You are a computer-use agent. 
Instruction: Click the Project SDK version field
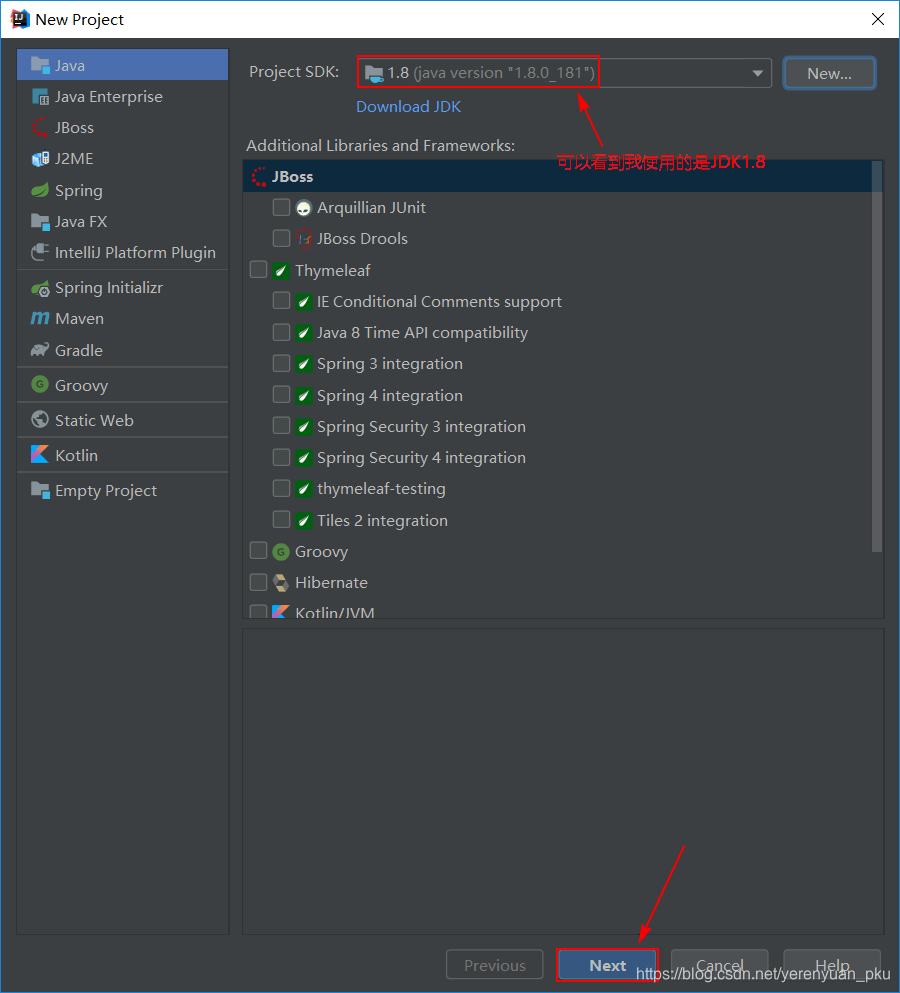(x=564, y=73)
